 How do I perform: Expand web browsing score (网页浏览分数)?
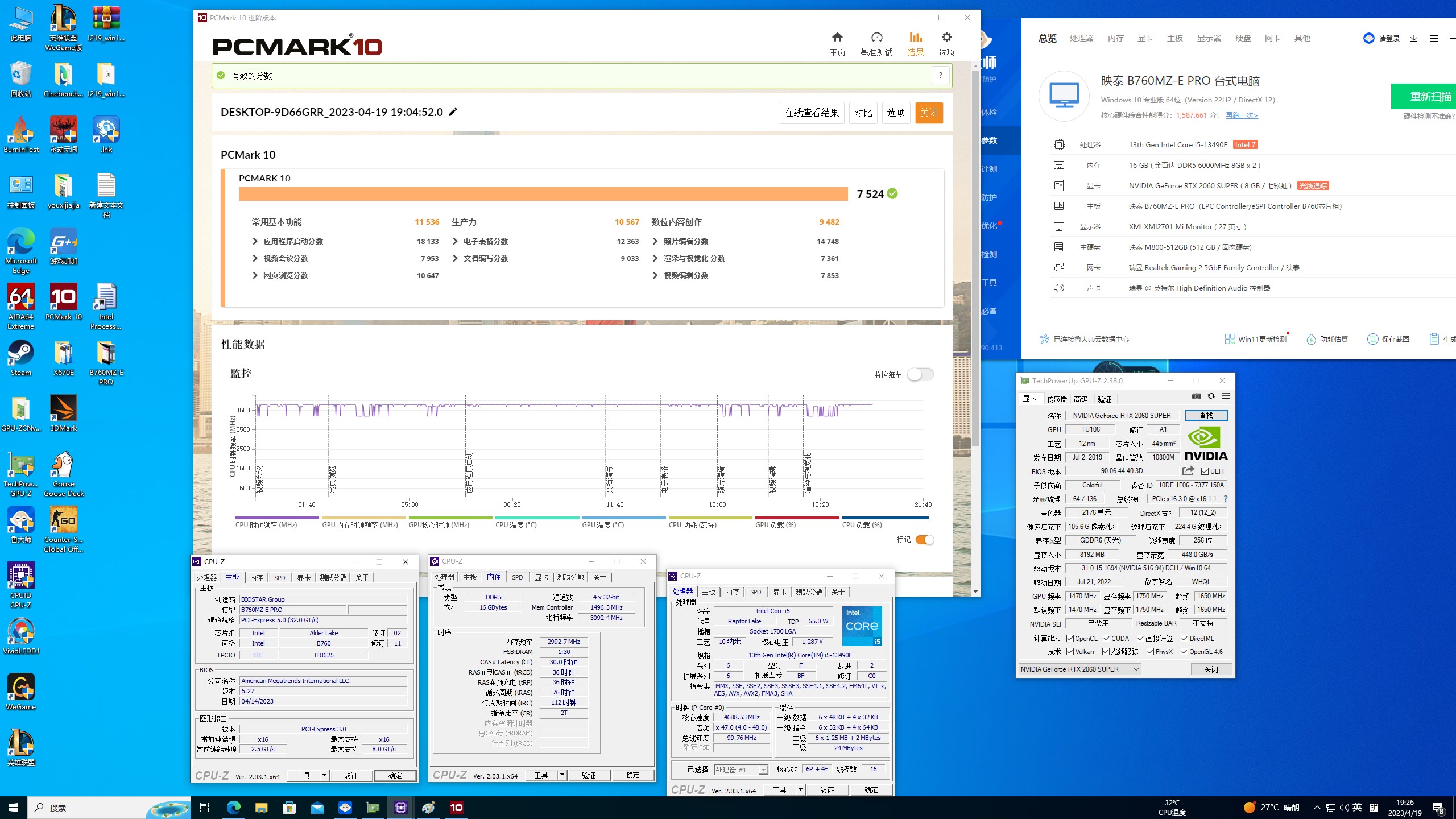[255, 275]
